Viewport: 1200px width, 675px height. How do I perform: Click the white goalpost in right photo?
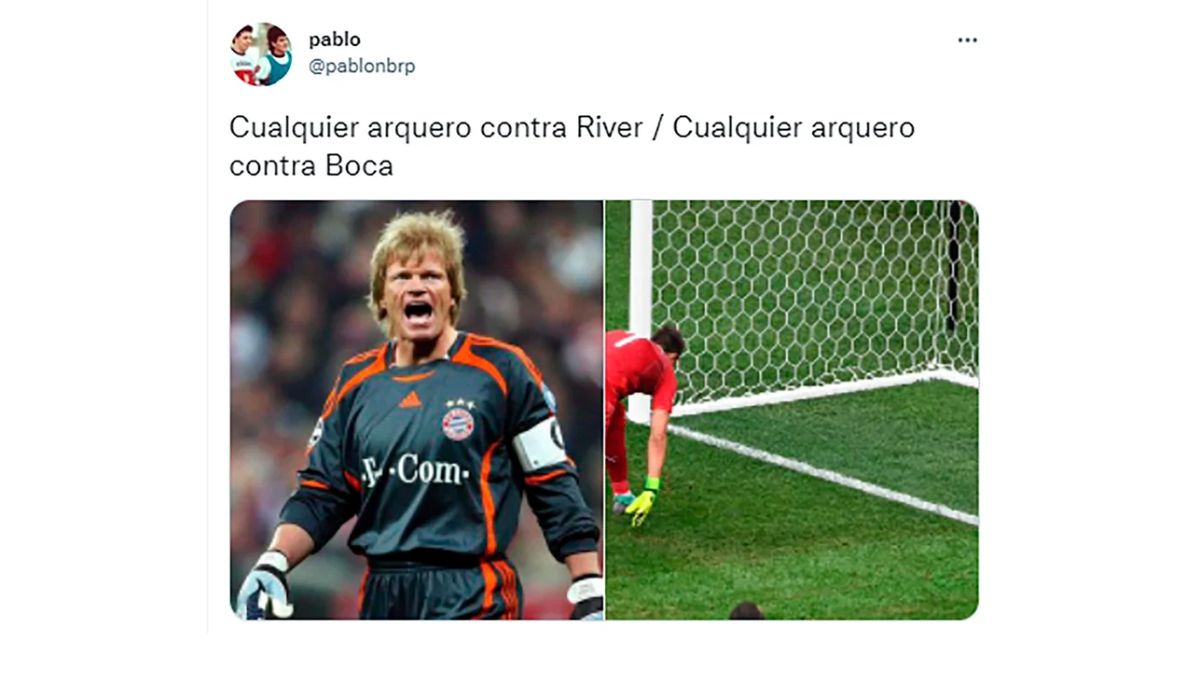pyautogui.click(x=641, y=300)
